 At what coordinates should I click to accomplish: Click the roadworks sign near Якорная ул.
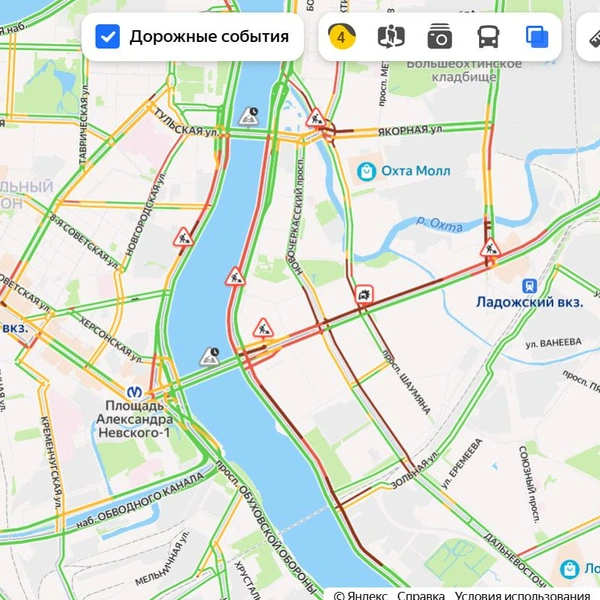tap(316, 118)
